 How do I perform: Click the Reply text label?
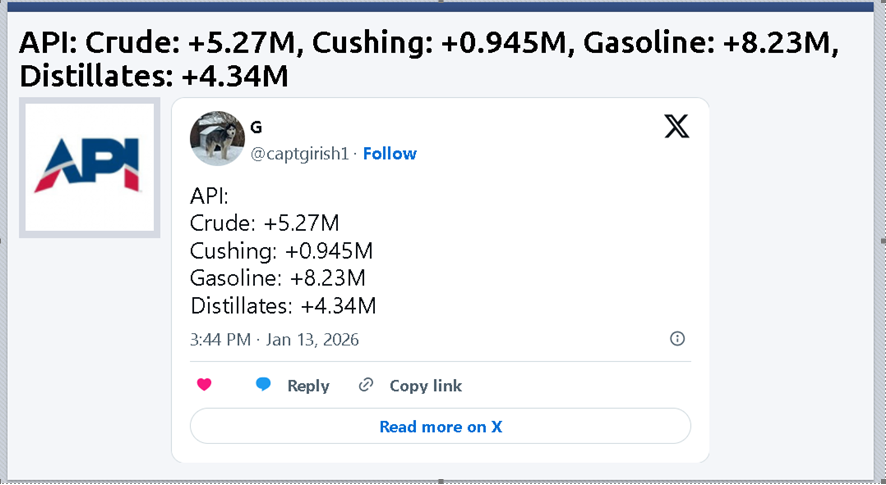click(308, 386)
